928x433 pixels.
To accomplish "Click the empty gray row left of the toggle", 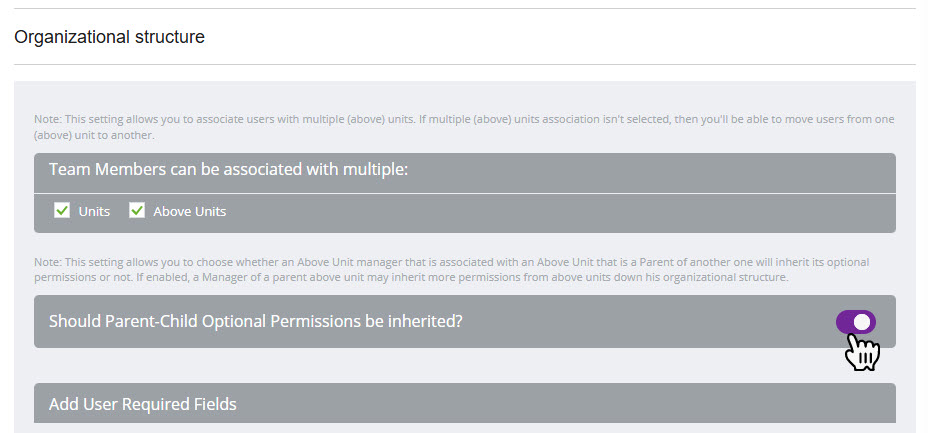I will pos(650,322).
